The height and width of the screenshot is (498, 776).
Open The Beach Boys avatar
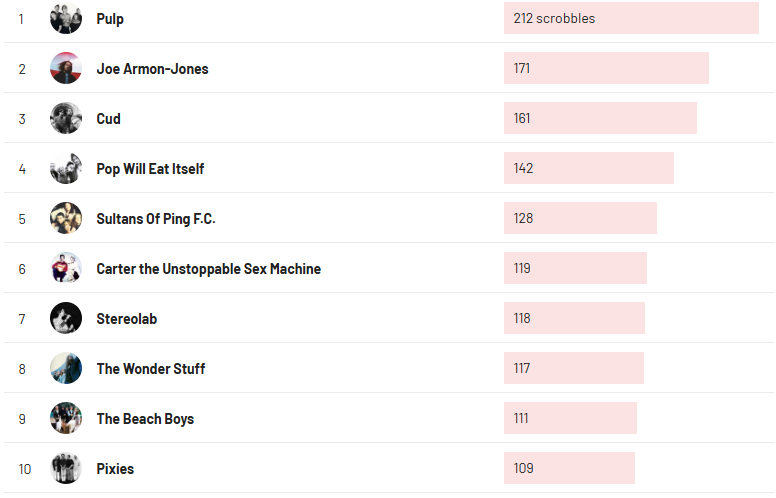tap(66, 418)
